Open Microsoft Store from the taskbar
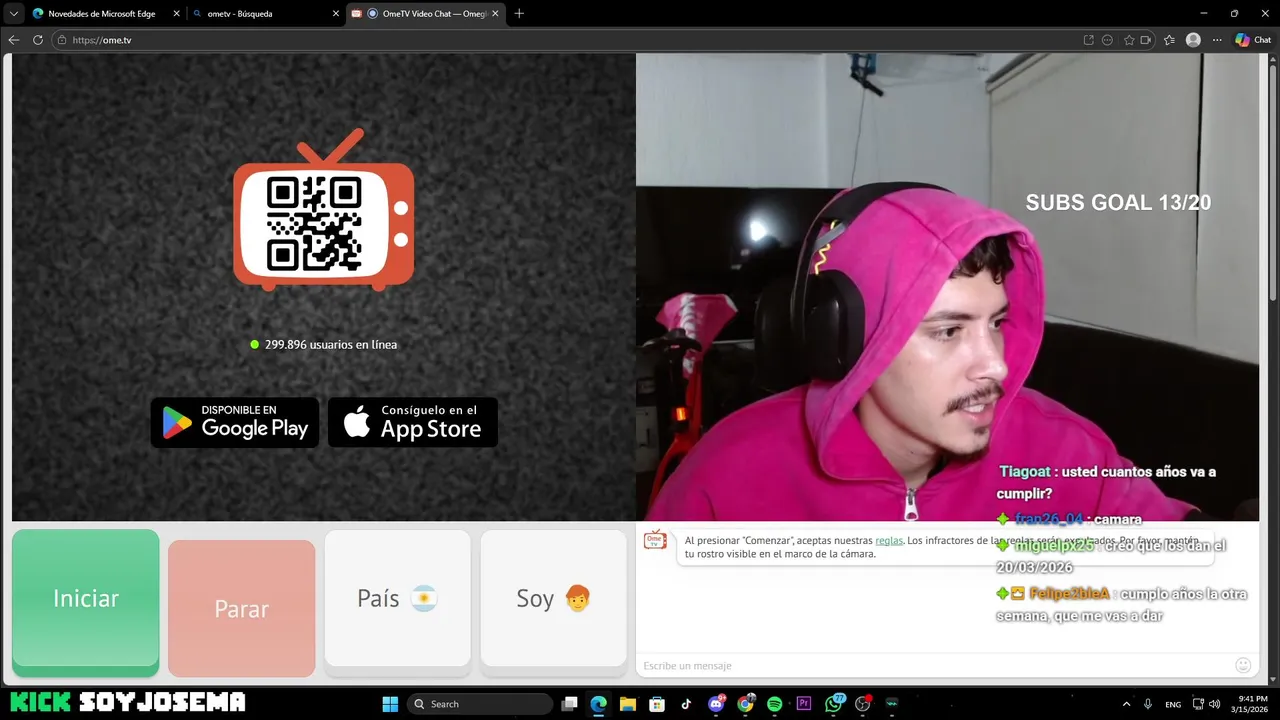 click(657, 704)
